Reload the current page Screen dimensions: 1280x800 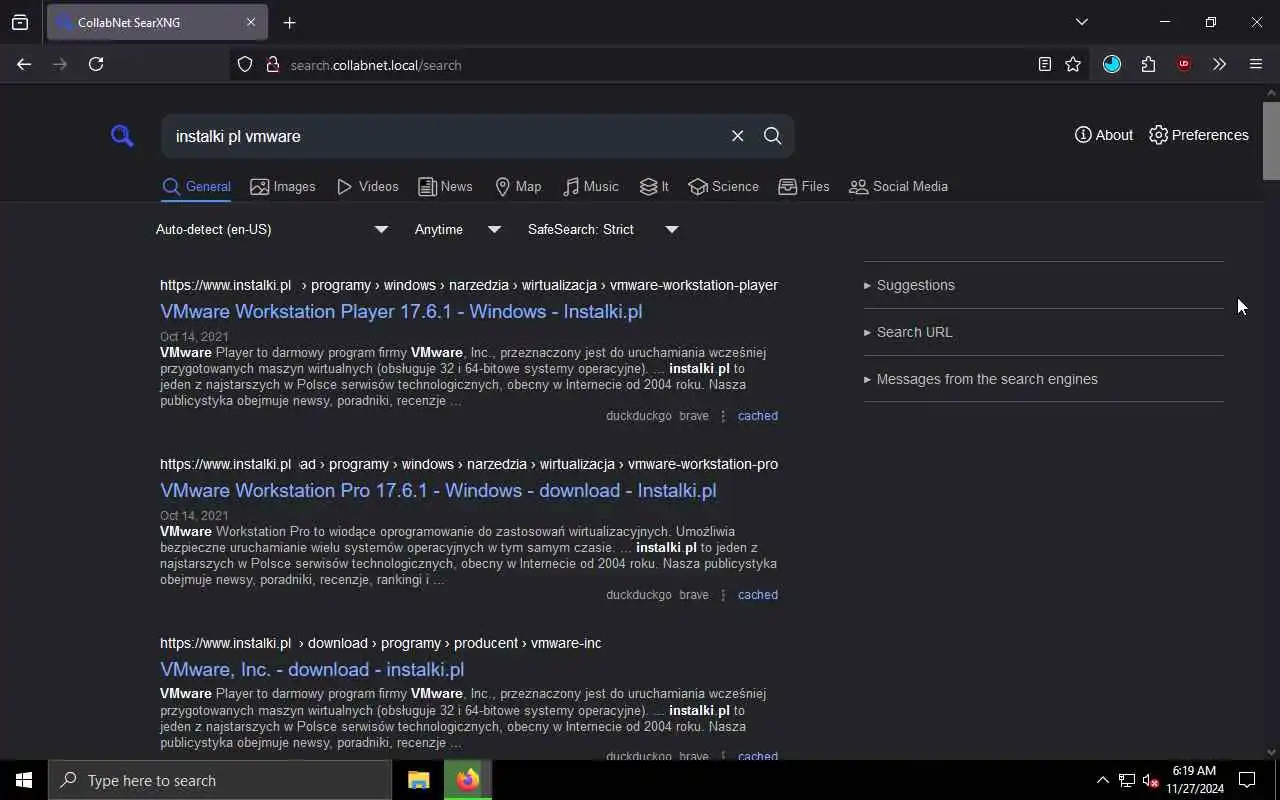pyautogui.click(x=96, y=64)
